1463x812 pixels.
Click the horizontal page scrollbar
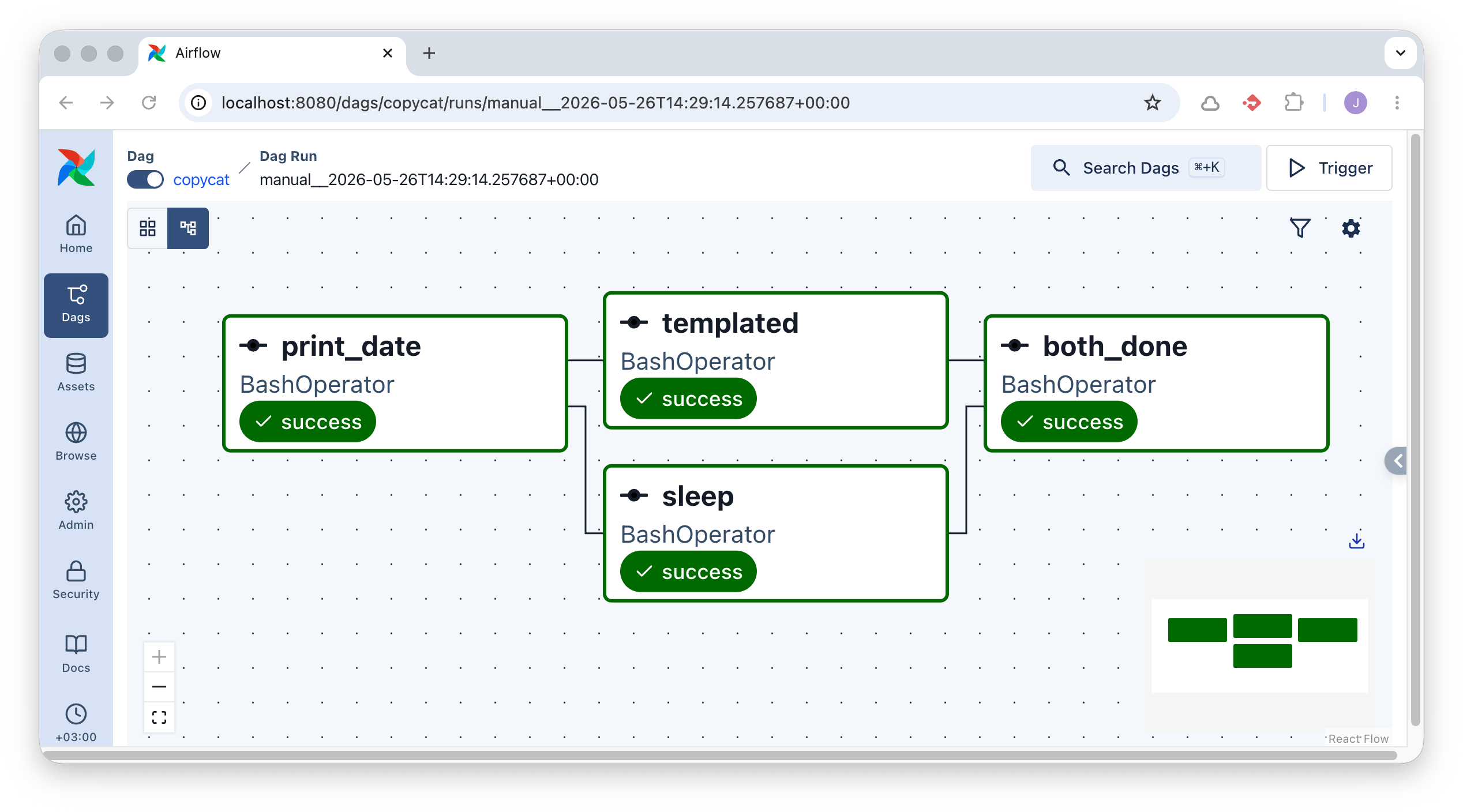(720, 755)
